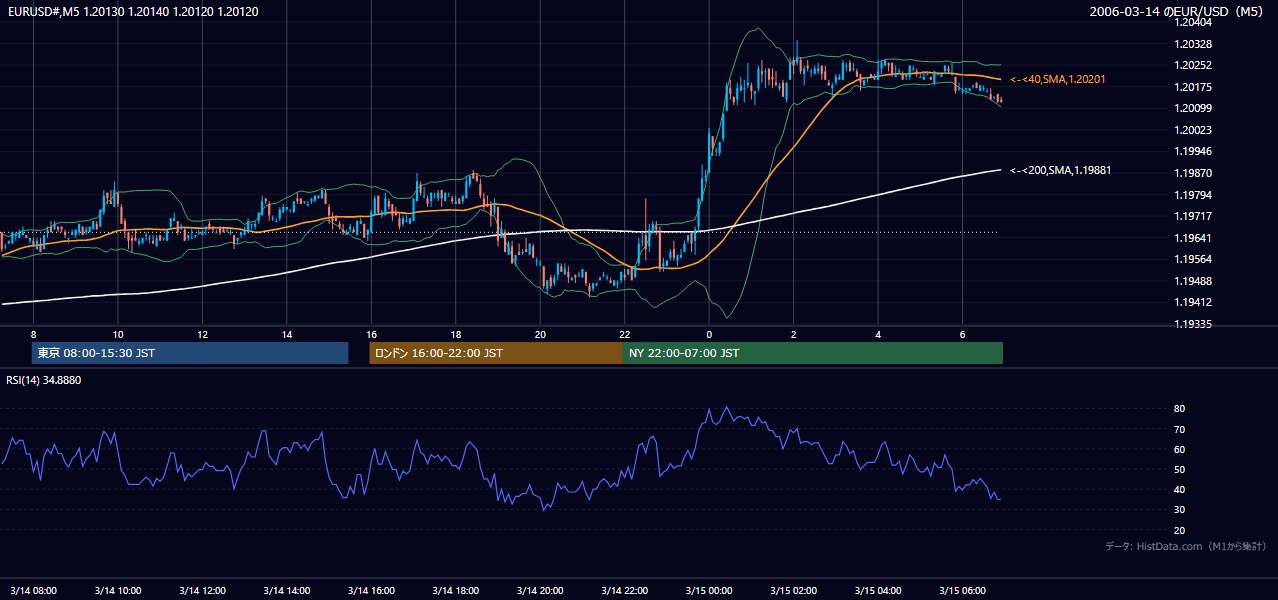This screenshot has height=600, width=1278.
Task: Click price level 1.19870 on the axis
Action: click(x=1193, y=174)
